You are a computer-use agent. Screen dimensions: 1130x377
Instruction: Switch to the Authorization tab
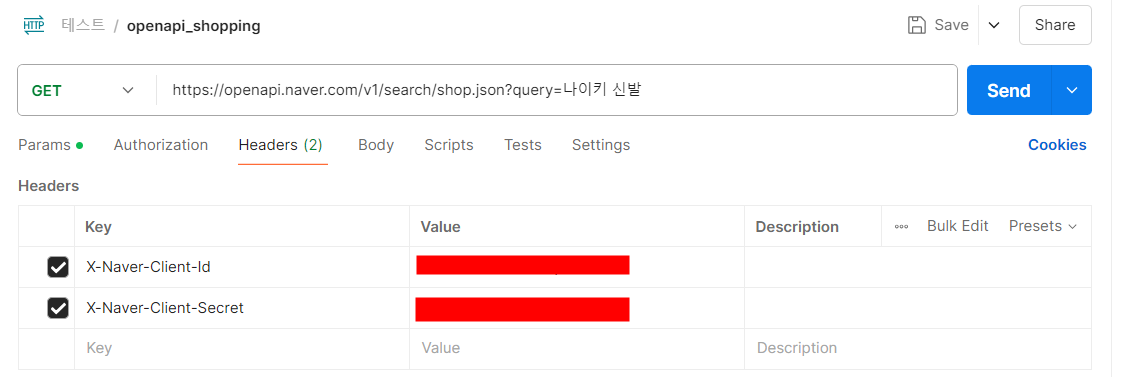coord(161,145)
